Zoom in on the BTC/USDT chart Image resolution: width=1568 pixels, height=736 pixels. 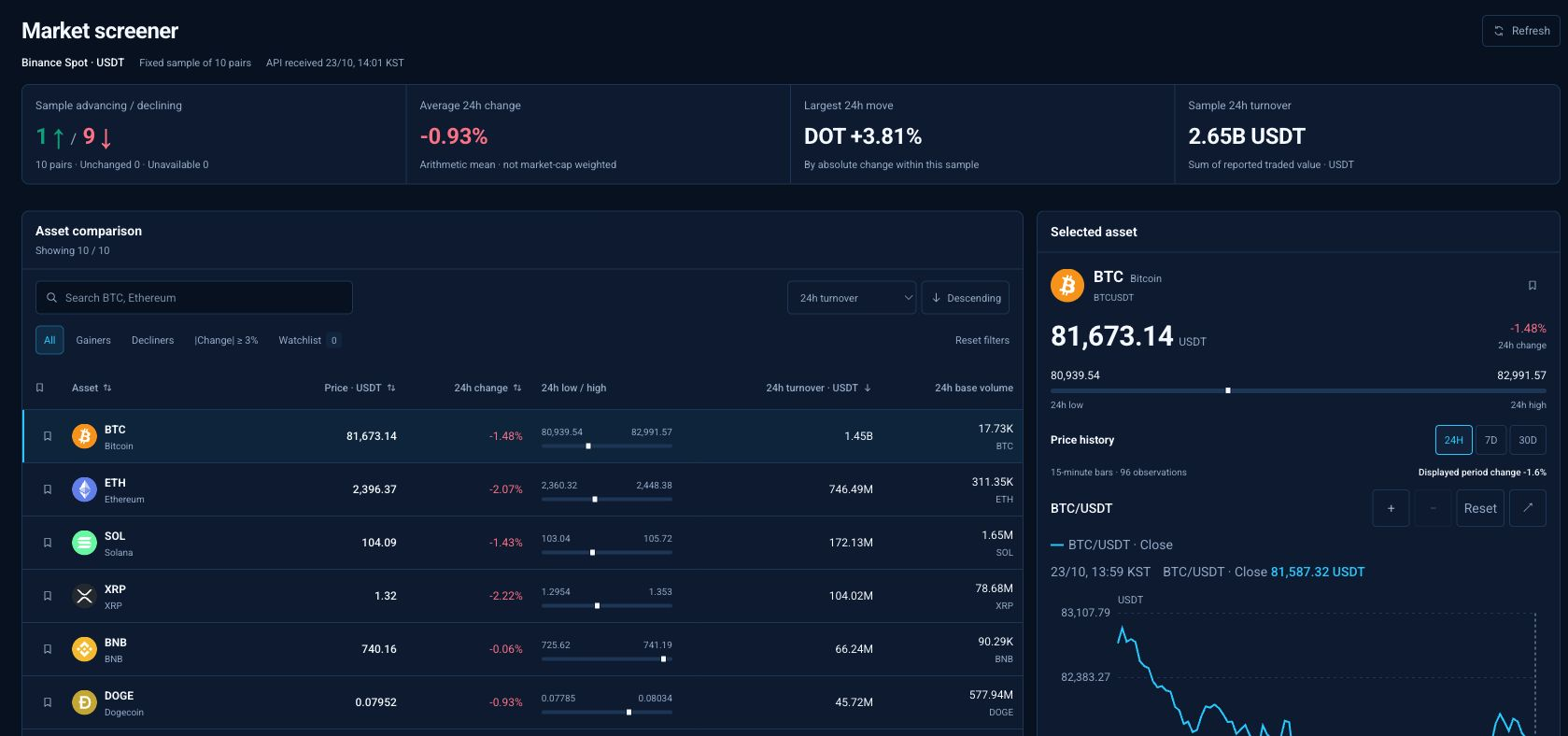click(1391, 508)
